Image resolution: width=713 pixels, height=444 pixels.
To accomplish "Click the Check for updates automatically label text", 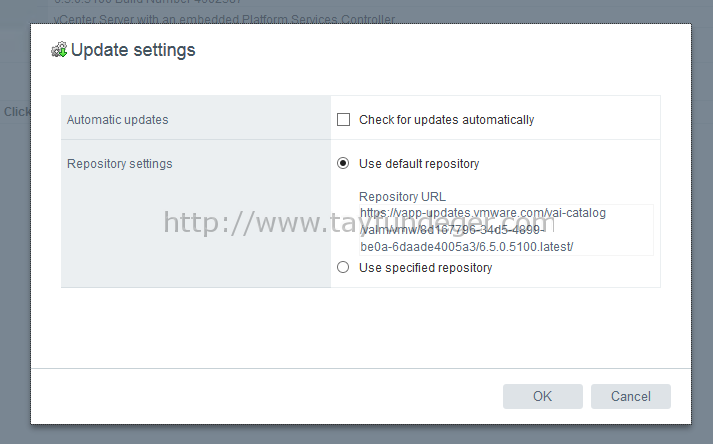I will click(x=447, y=120).
